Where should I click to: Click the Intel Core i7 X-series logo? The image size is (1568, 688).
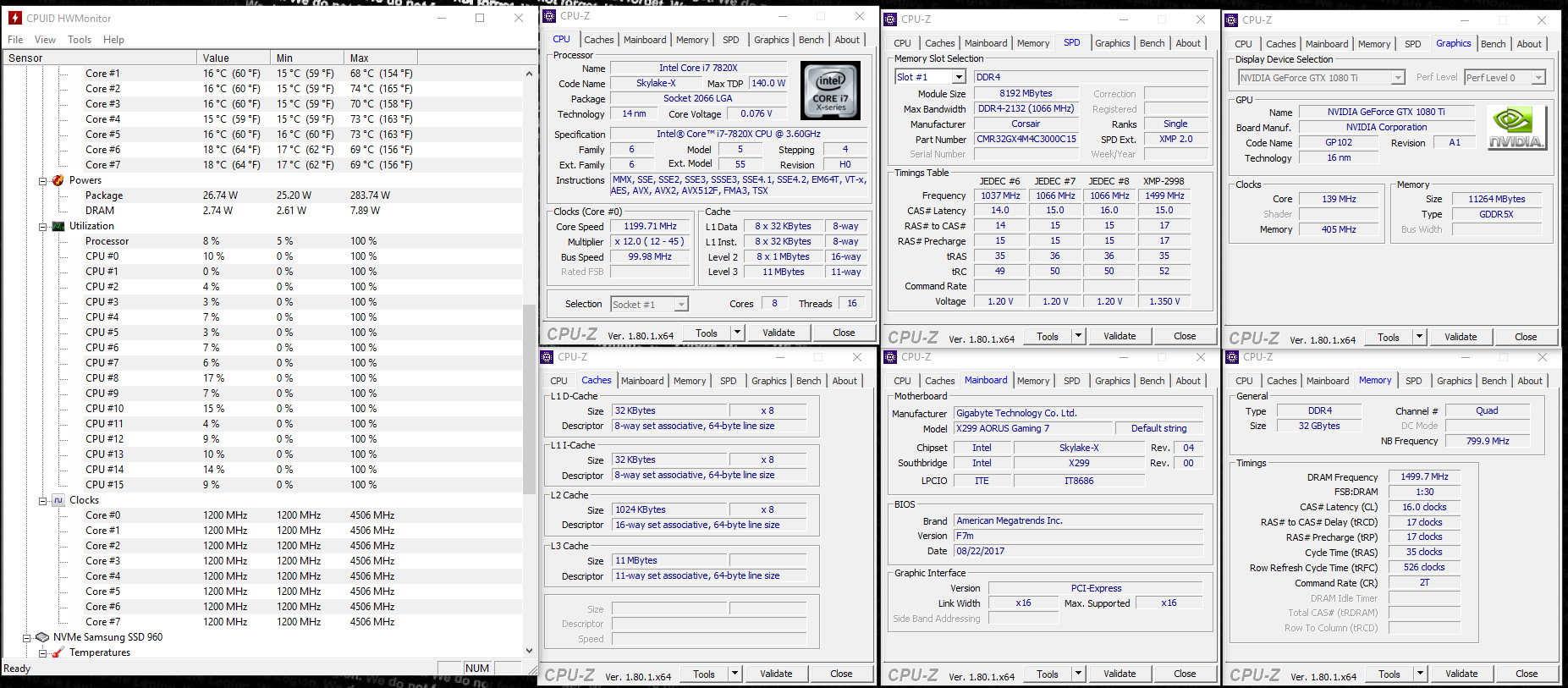point(830,90)
